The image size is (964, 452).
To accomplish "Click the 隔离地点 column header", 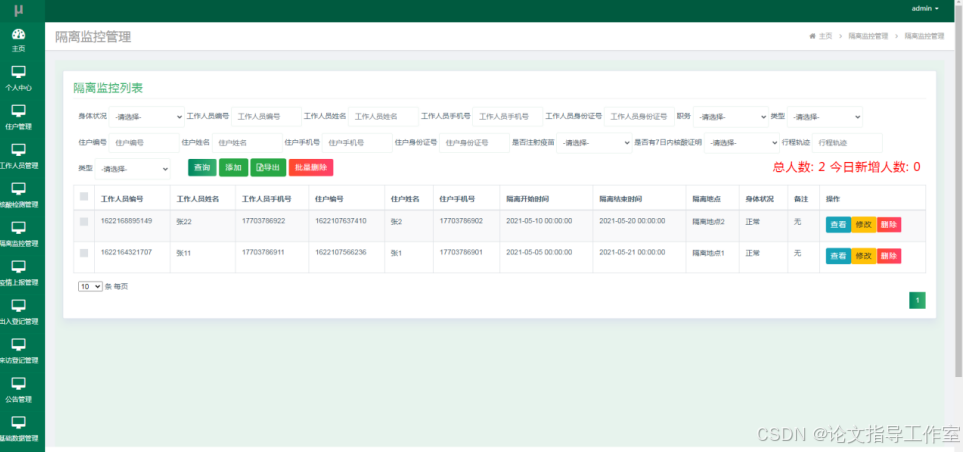I will point(706,199).
